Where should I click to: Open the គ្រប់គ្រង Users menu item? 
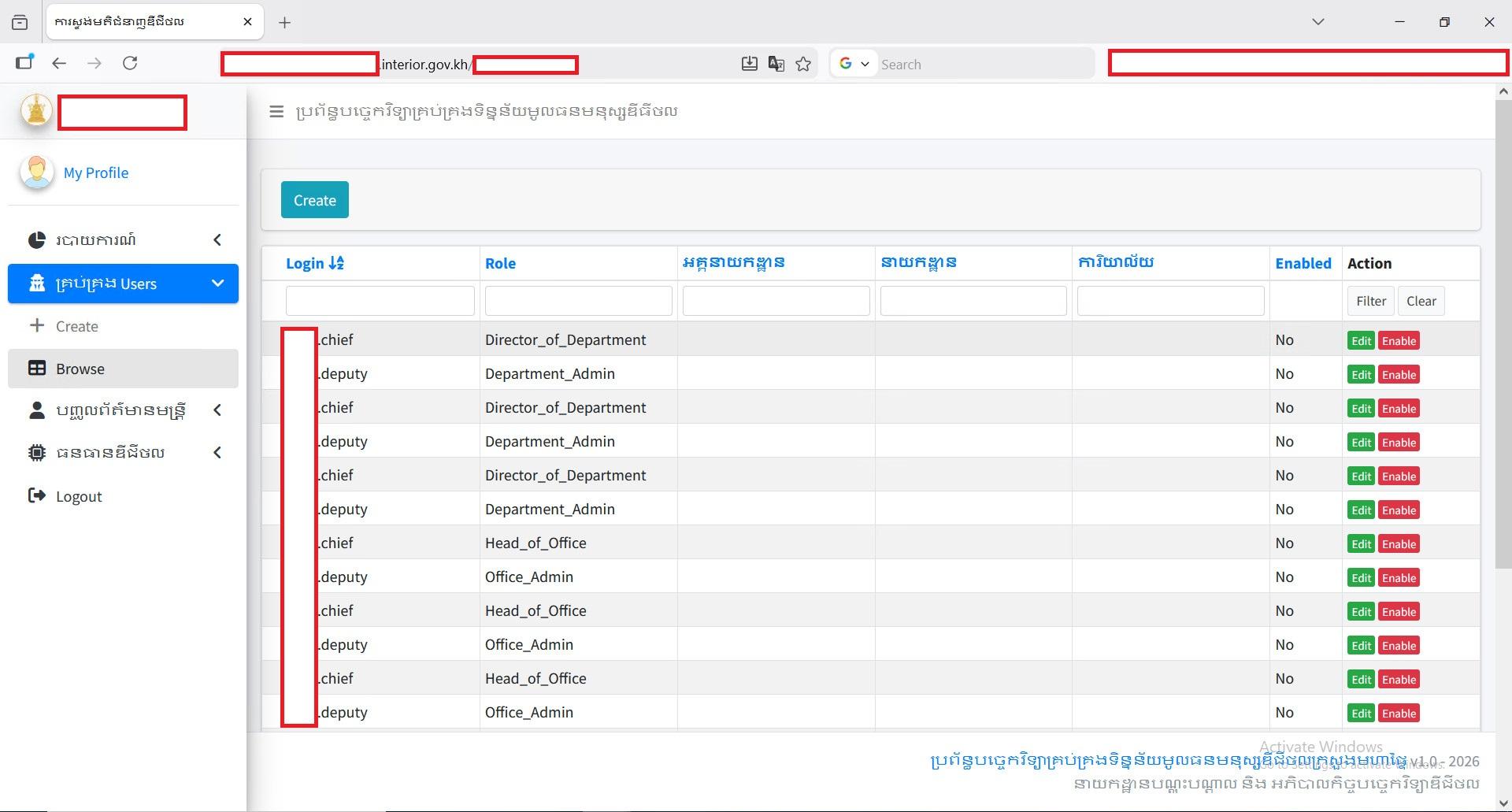[x=123, y=284]
